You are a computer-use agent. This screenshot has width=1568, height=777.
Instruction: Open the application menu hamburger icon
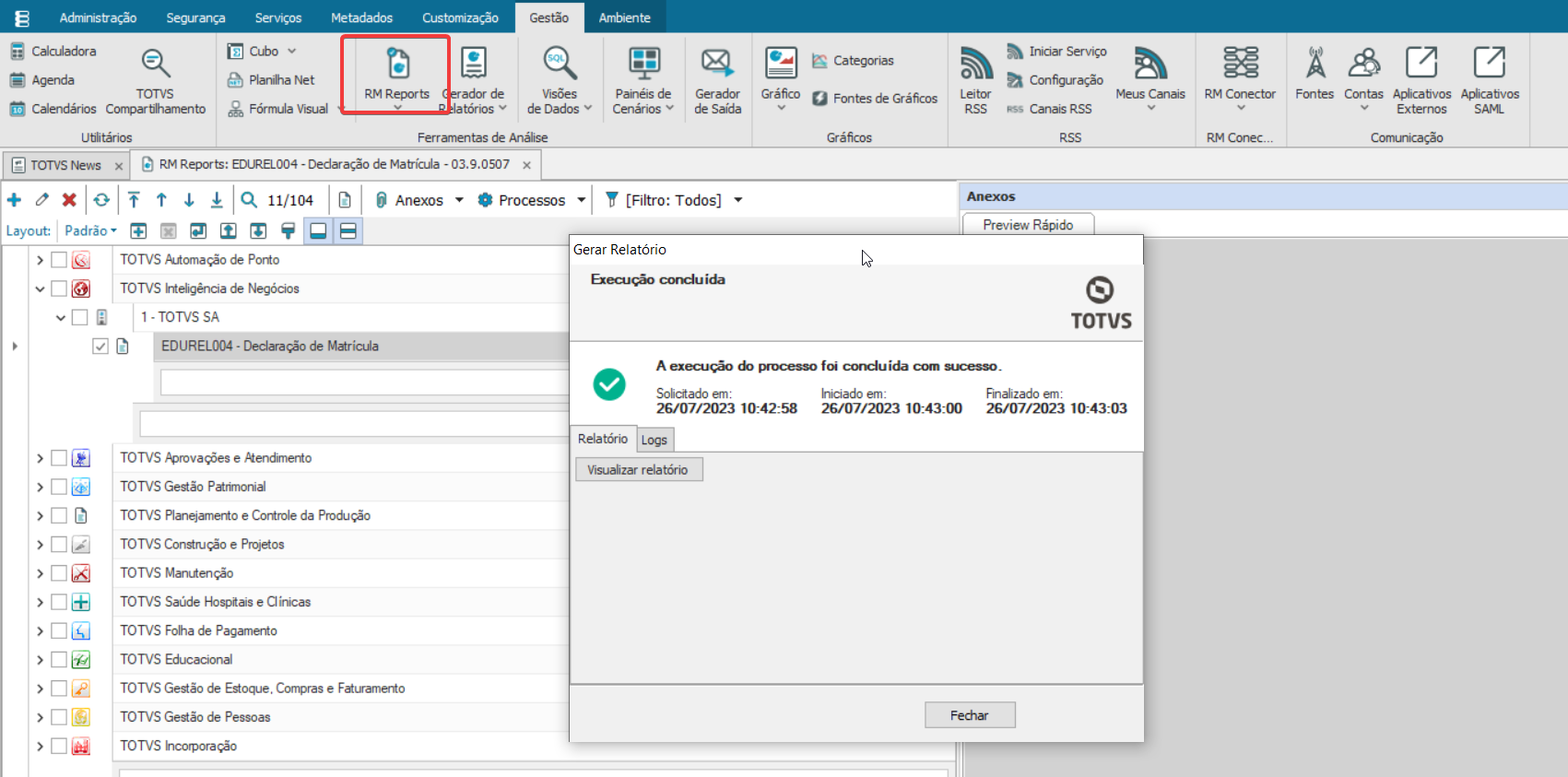point(22,18)
